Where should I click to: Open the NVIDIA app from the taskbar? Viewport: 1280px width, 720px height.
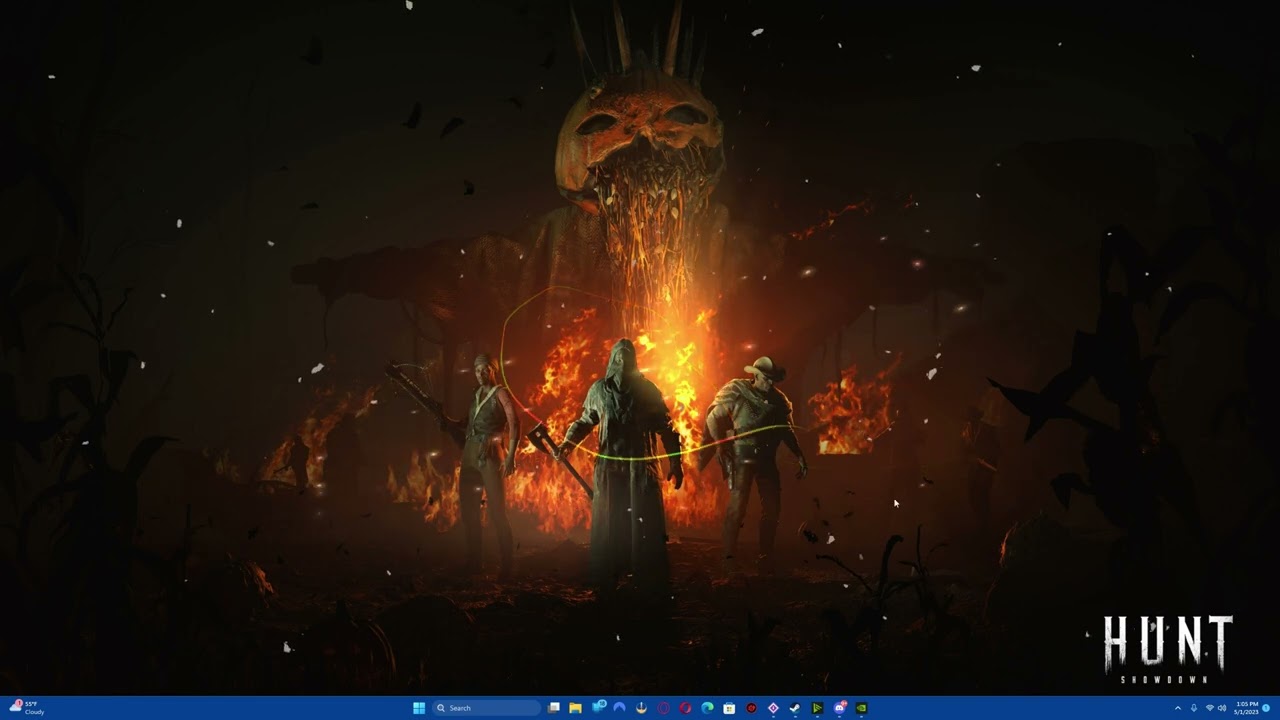[x=861, y=708]
